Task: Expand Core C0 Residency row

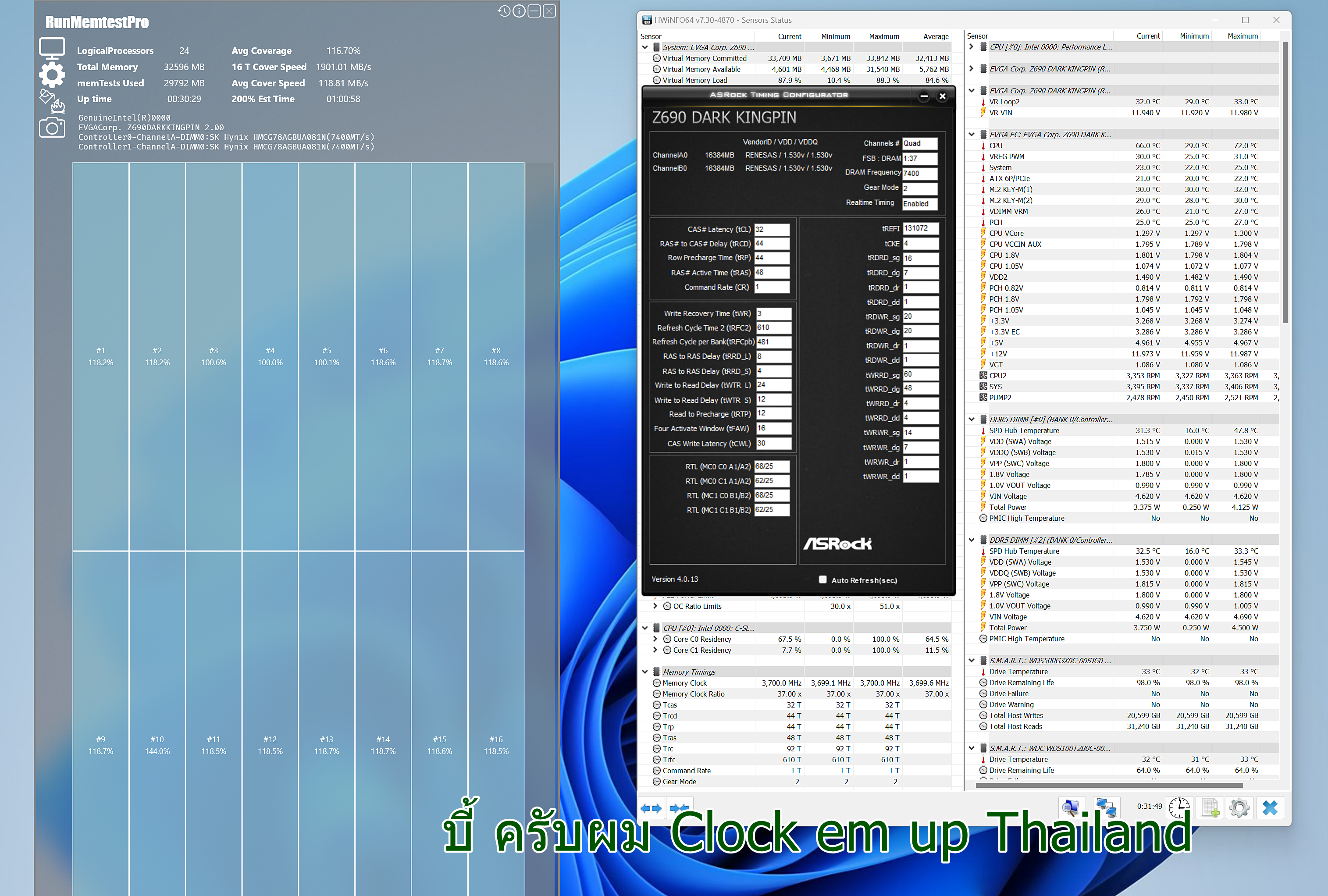Action: pos(655,639)
